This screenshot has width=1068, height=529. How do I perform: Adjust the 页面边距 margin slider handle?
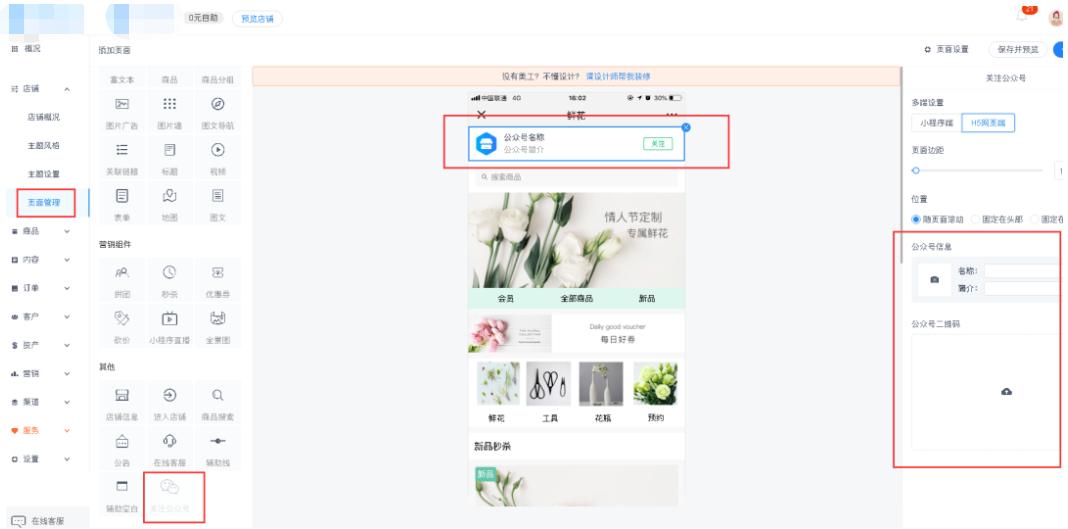pyautogui.click(x=916, y=170)
